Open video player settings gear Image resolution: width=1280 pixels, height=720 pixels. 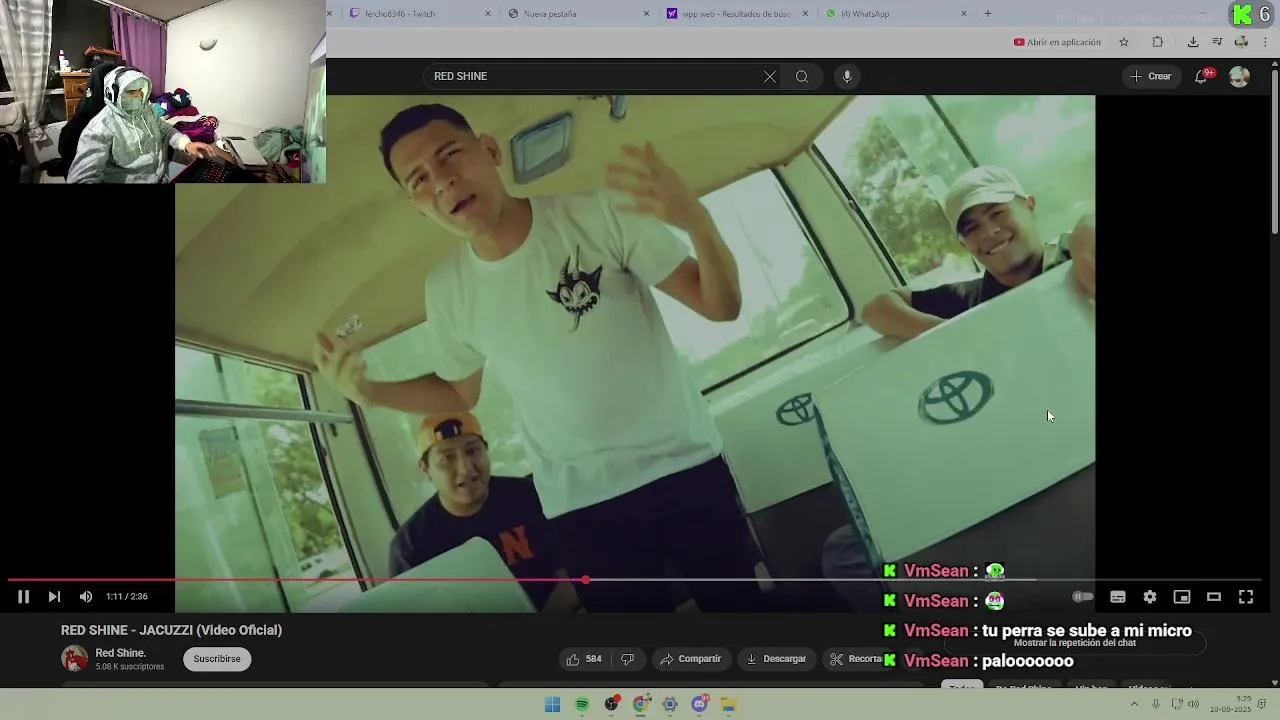click(x=1150, y=597)
